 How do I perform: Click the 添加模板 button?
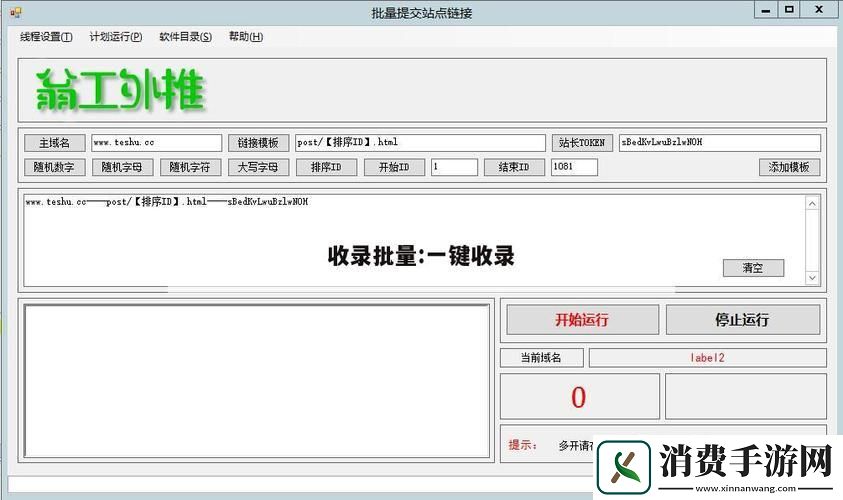tap(789, 167)
